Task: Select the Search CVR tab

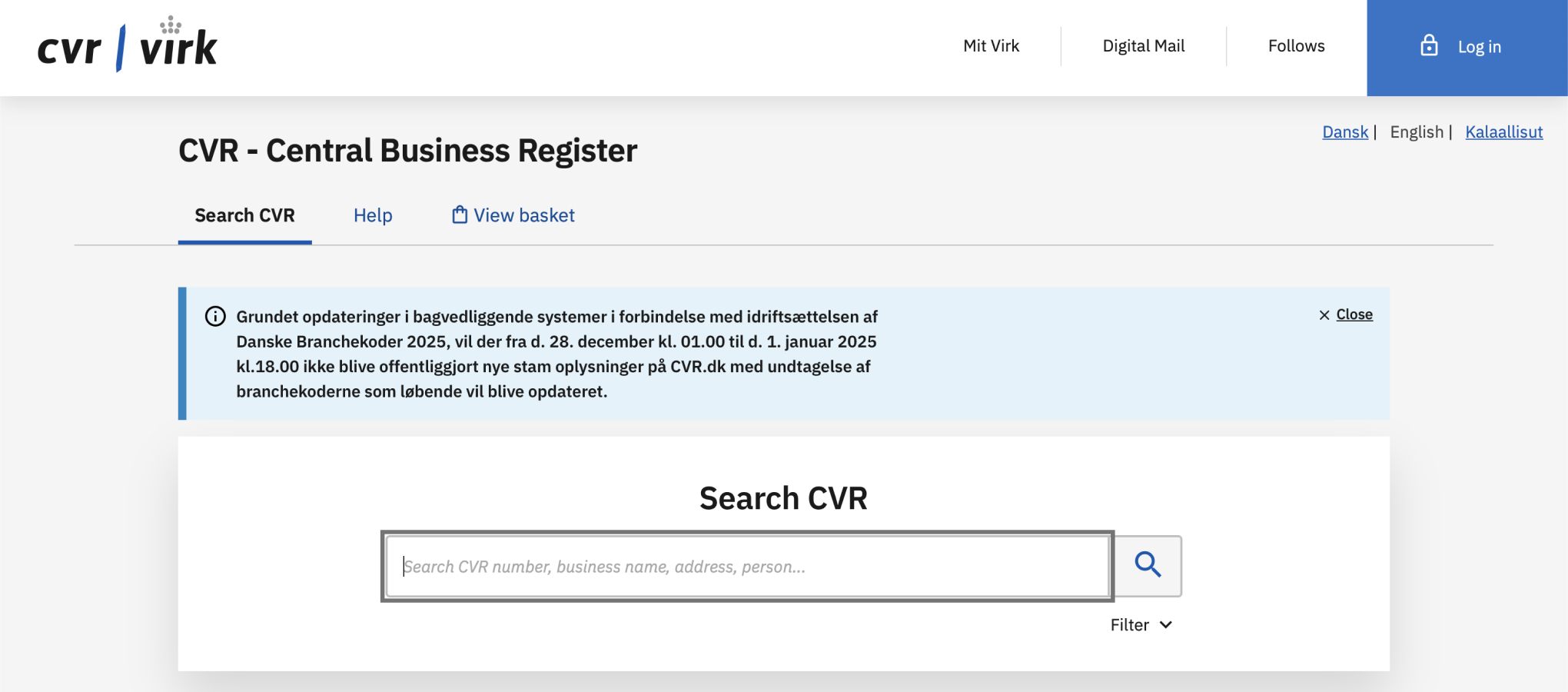Action: click(244, 216)
